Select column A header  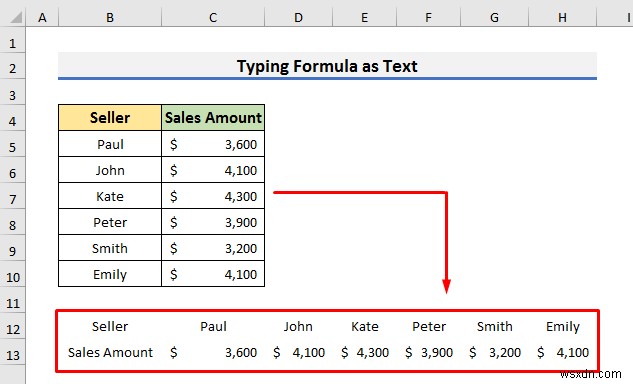[42, 17]
